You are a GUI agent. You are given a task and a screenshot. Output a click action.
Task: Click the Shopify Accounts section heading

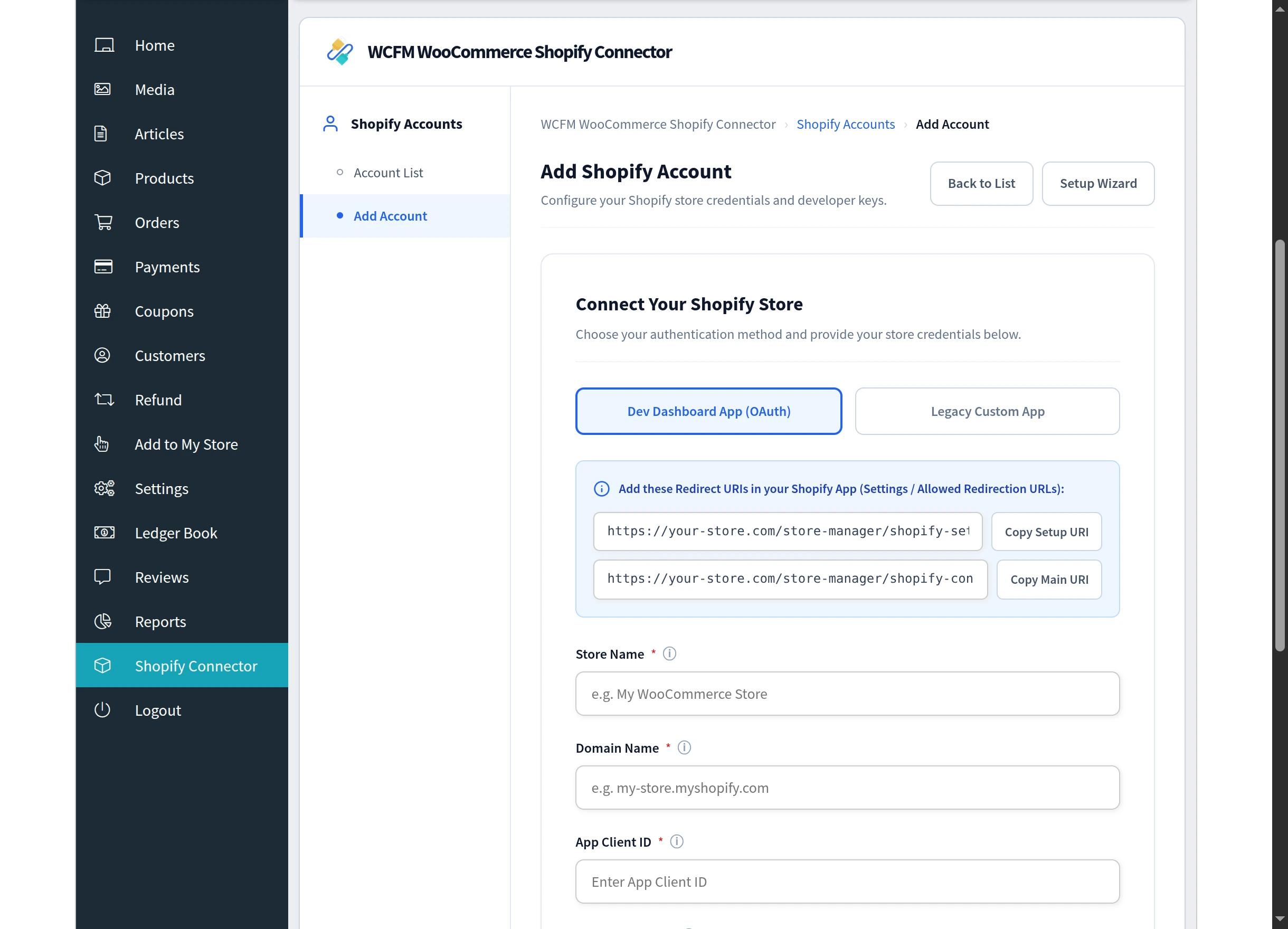[x=406, y=124]
